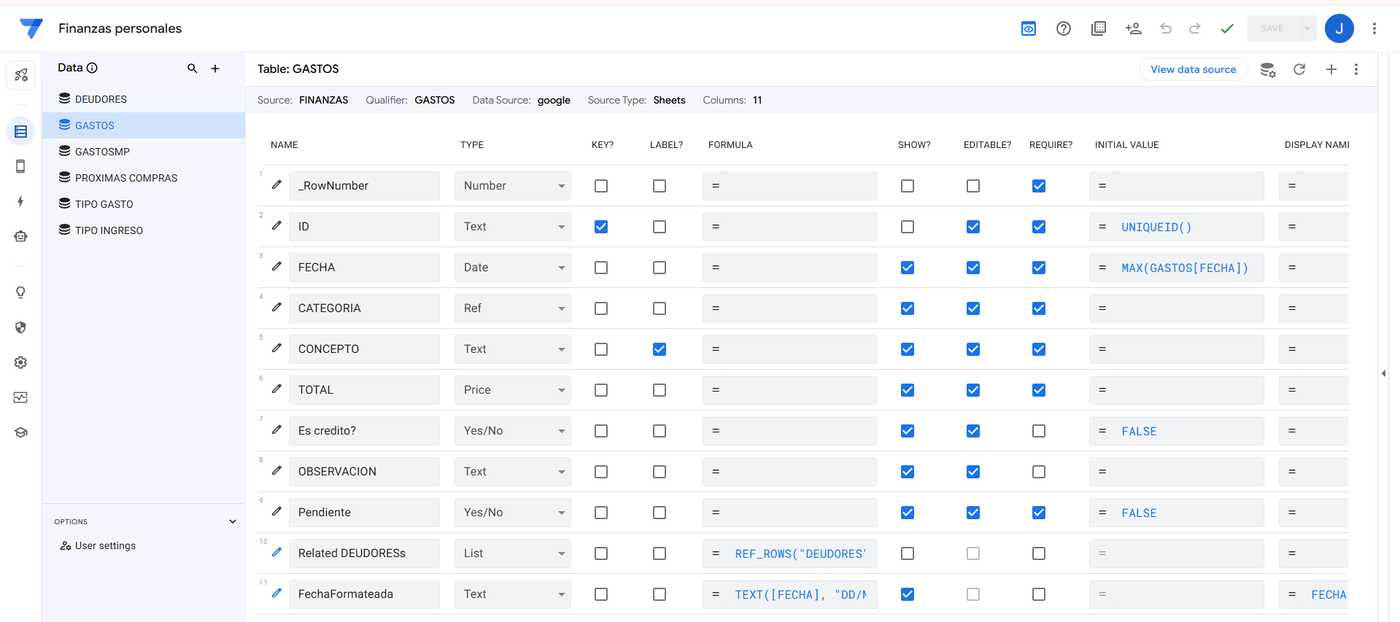This screenshot has width=1400, height=622.
Task: Open the SAVE button dropdown arrow
Action: (1306, 29)
